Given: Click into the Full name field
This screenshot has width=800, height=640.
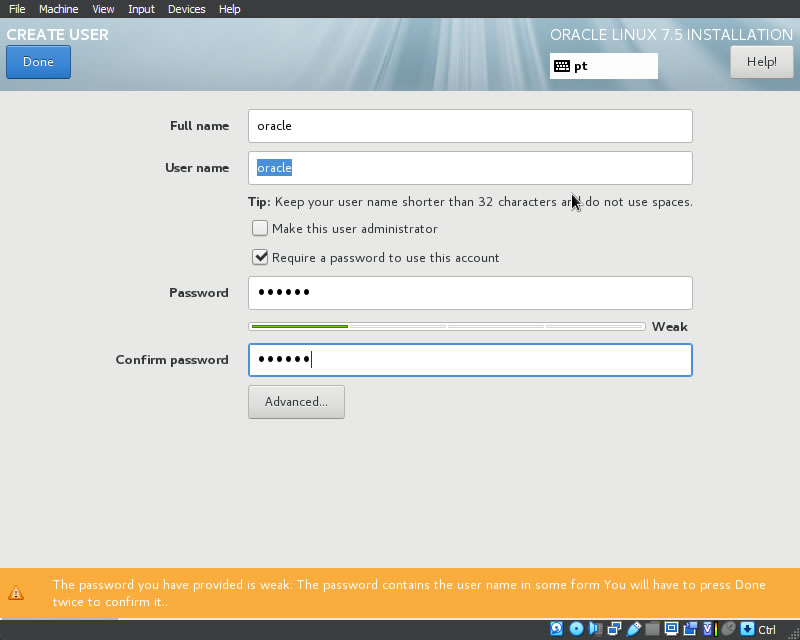Looking at the screenshot, I should coord(470,126).
